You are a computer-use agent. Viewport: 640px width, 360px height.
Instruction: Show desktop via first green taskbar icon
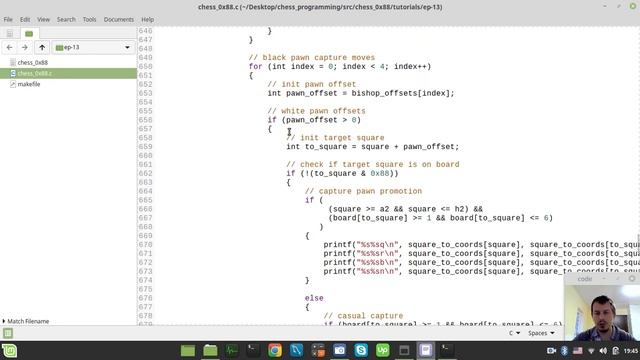pos(188,351)
